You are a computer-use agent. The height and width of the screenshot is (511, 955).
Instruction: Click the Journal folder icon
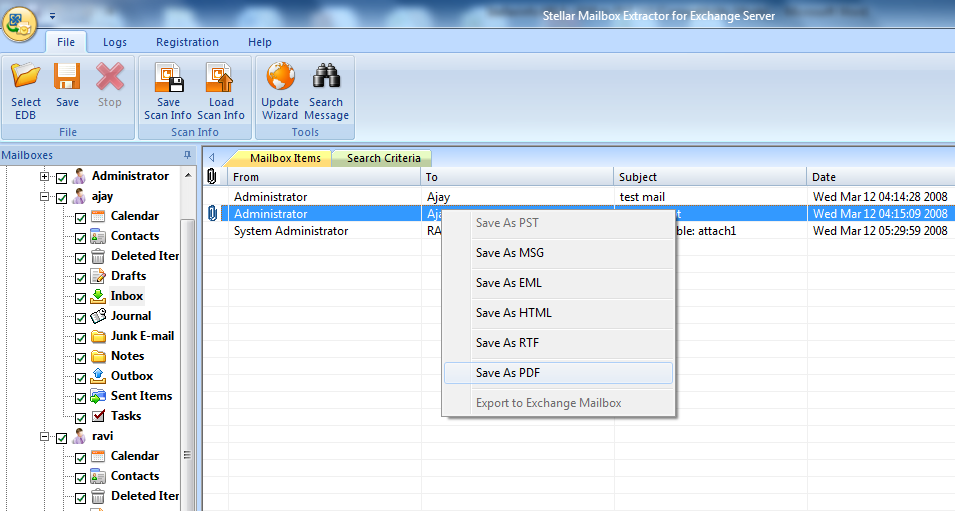coord(98,316)
